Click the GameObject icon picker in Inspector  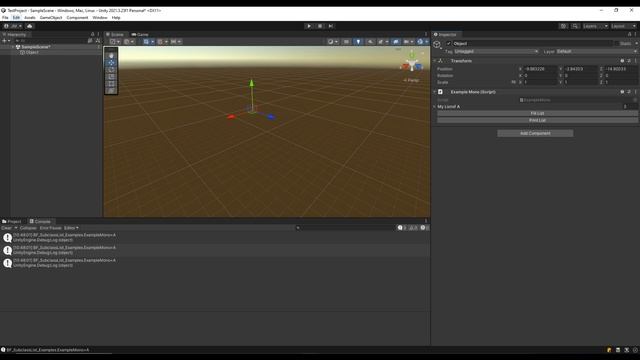tap(438, 44)
